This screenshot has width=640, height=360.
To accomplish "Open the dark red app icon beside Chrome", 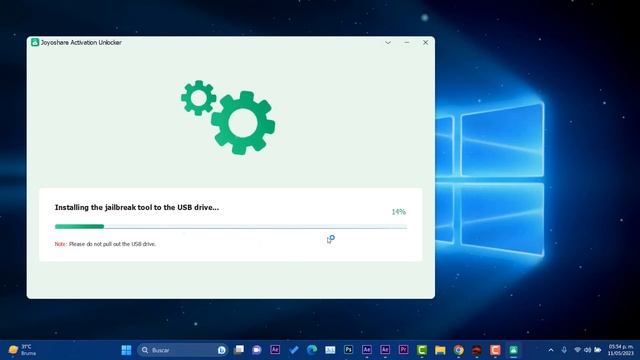I will click(477, 350).
